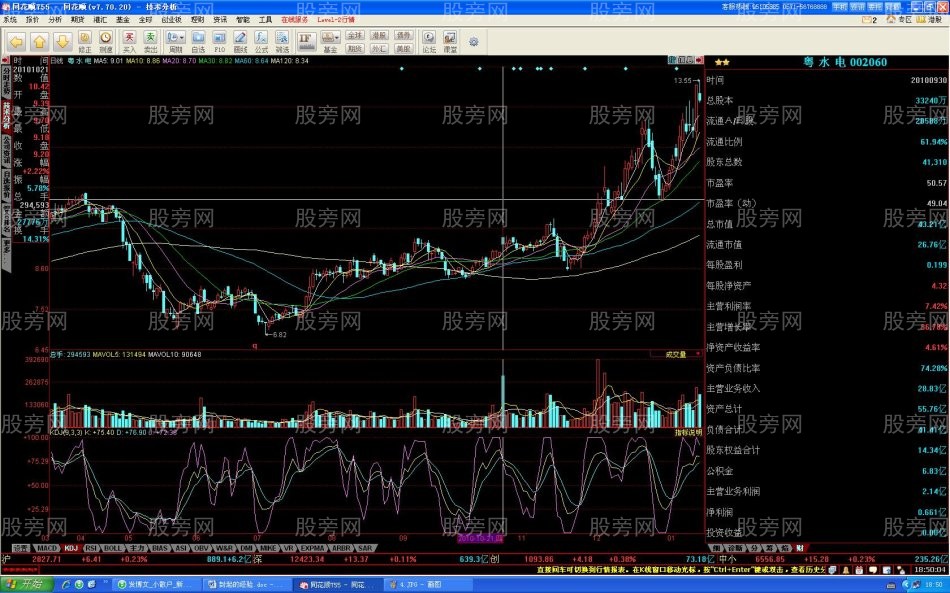Screen dimensions: 950x593
Task: Switch to the OBV indicator tab
Action: 201,548
